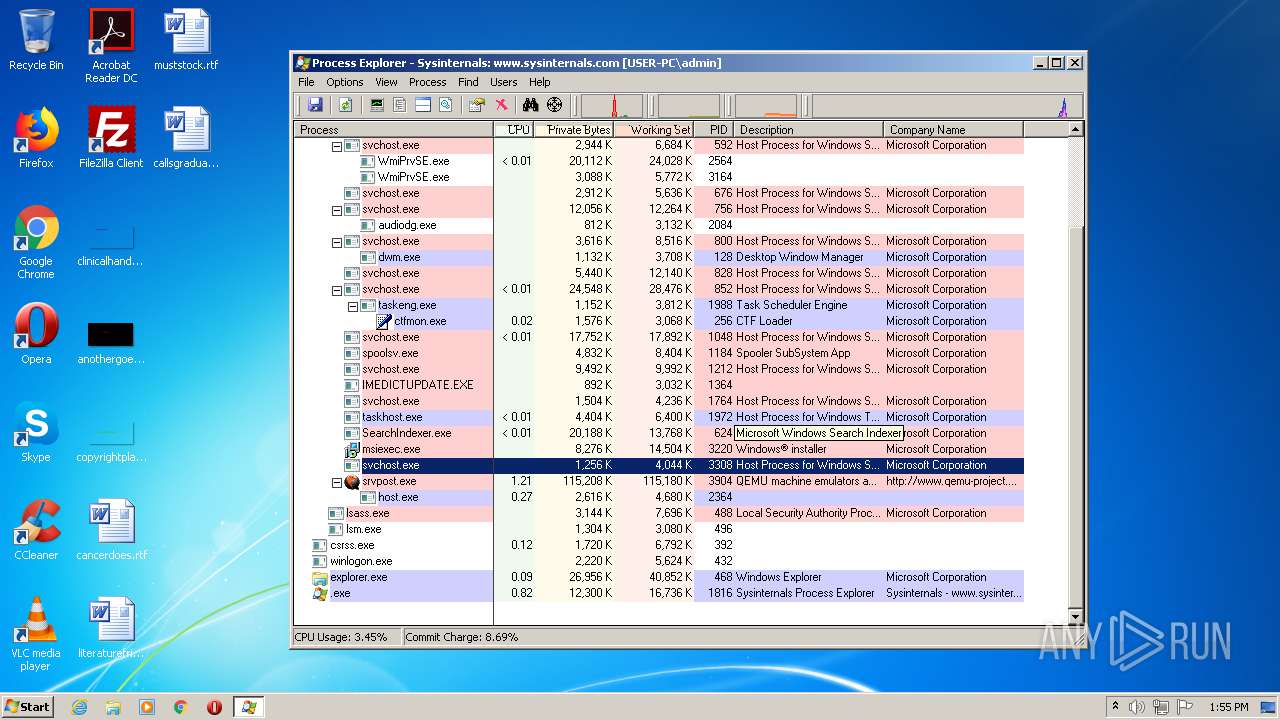Select the csrss.exe process row

click(659, 545)
